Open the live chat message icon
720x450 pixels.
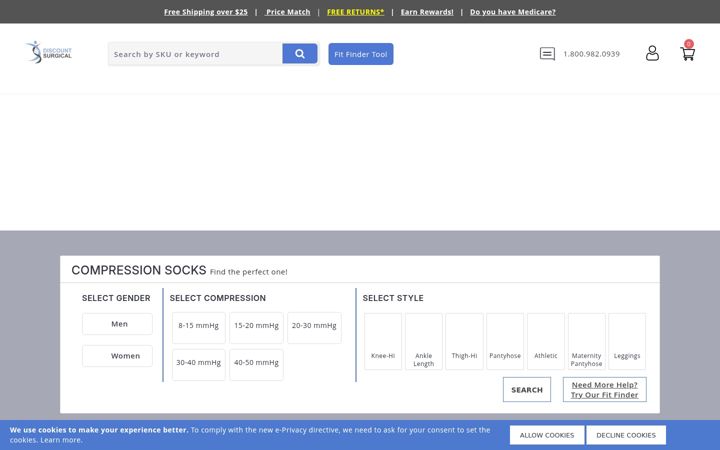pyautogui.click(x=547, y=54)
